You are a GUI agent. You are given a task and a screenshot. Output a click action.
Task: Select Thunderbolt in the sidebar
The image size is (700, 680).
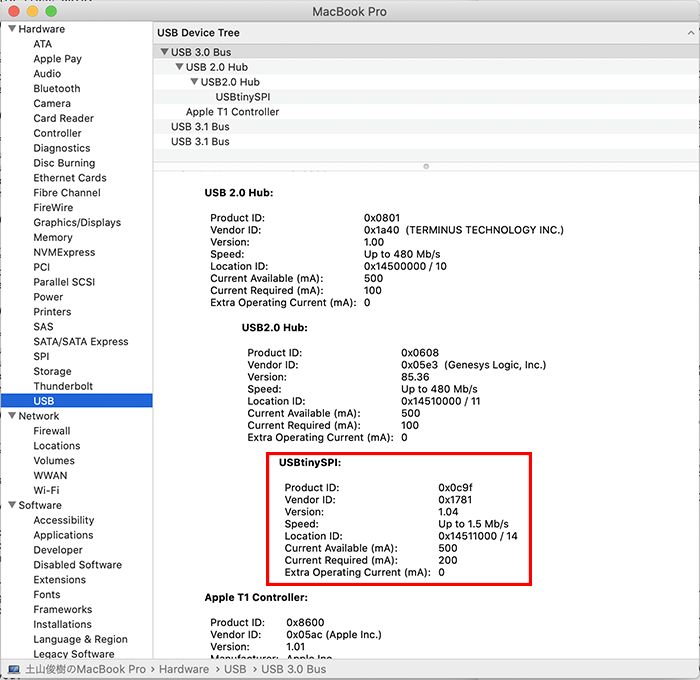pos(63,386)
